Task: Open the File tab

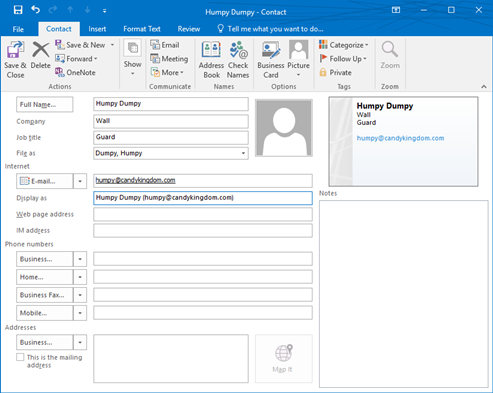Action: pyautogui.click(x=18, y=29)
